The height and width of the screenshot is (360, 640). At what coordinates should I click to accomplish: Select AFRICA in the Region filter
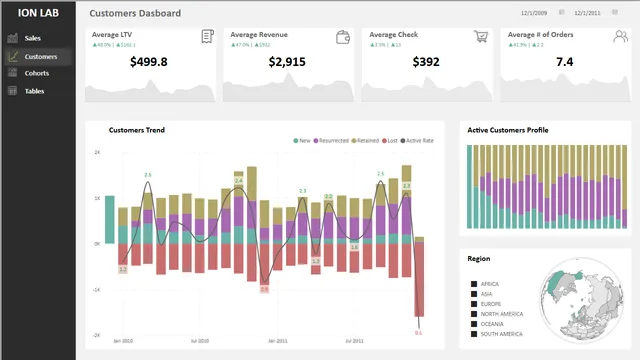485,284
